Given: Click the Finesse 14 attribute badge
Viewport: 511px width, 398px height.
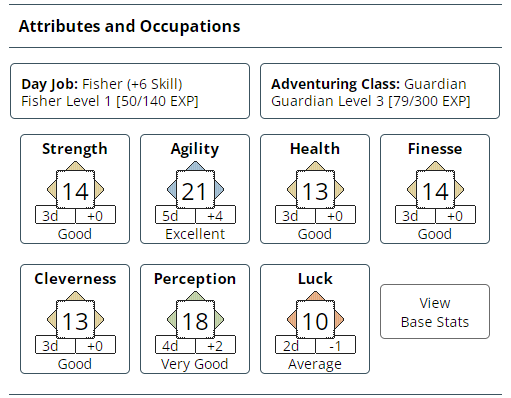Looking at the screenshot, I should (x=435, y=189).
